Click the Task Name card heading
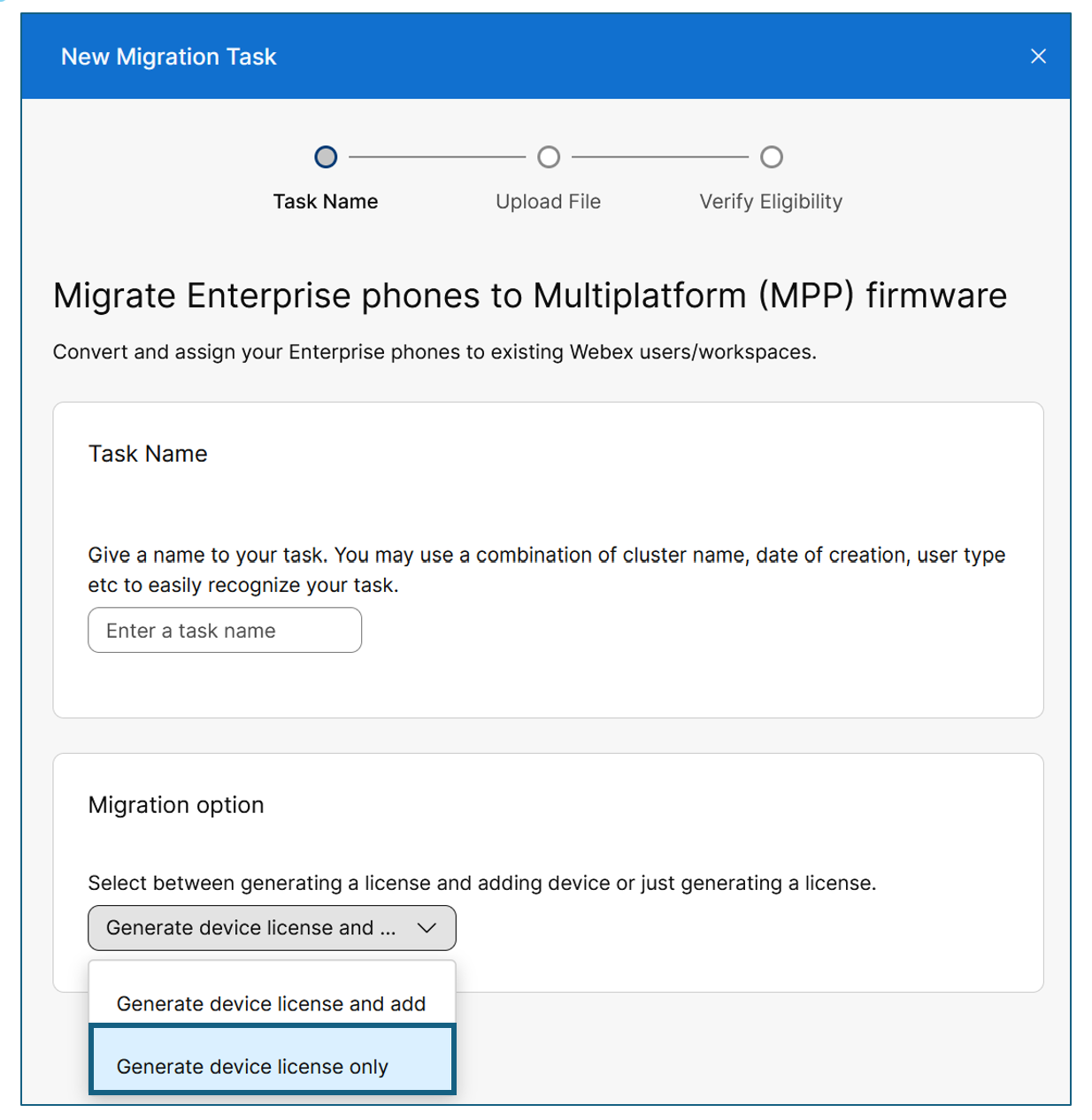The image size is (1092, 1120). click(148, 454)
